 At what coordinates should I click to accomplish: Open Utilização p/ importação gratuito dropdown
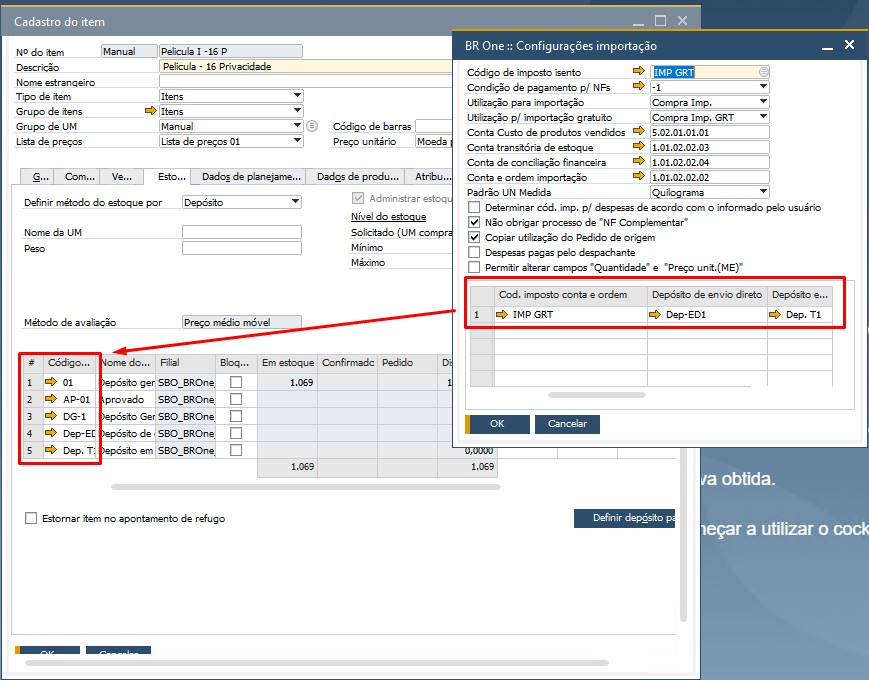pos(763,117)
